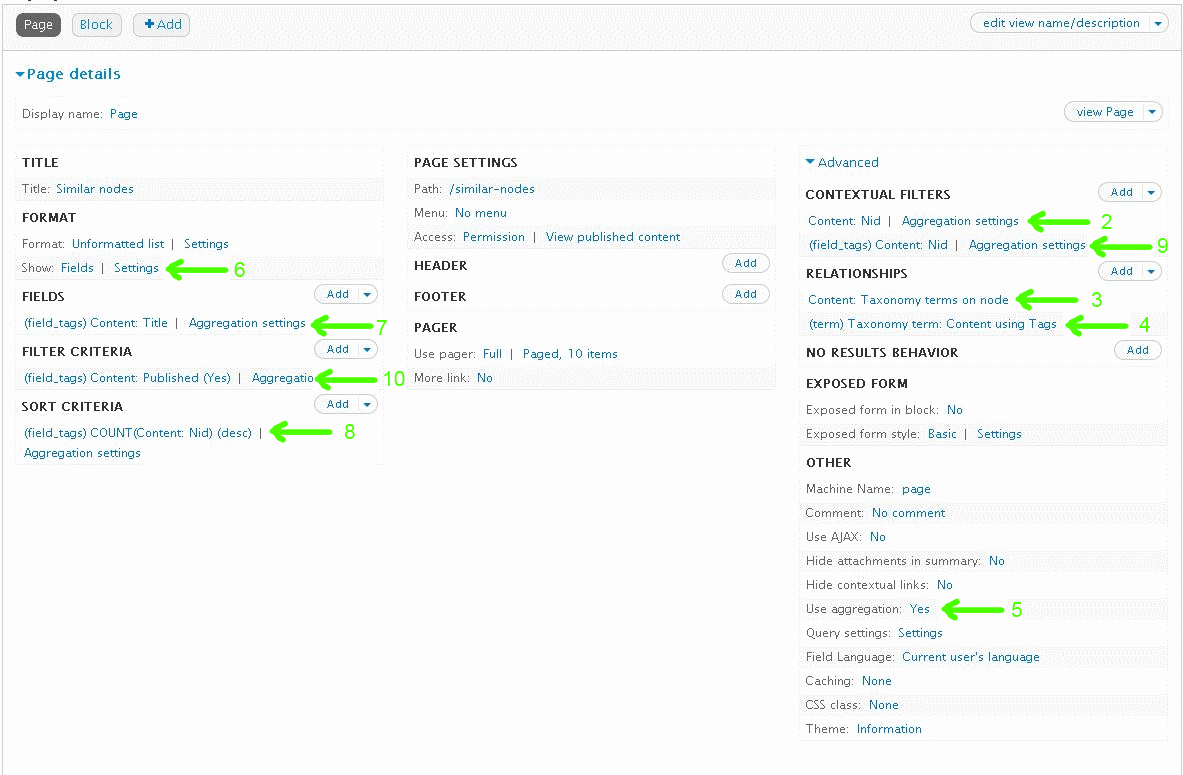This screenshot has height=775, width=1183.
Task: Open (field_tags) Content: Nid contextual filter
Action: tap(878, 245)
